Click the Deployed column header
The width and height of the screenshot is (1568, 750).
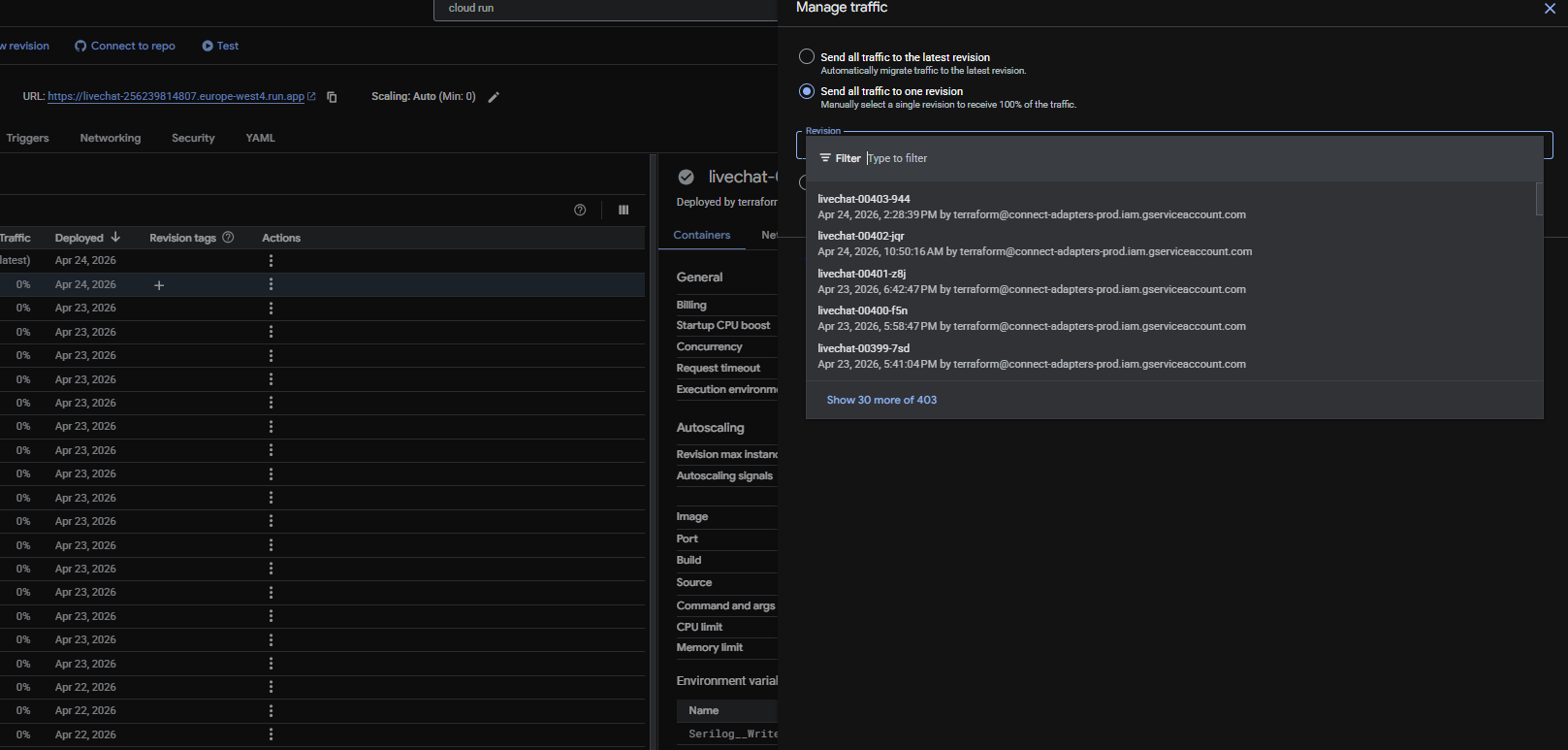point(79,238)
